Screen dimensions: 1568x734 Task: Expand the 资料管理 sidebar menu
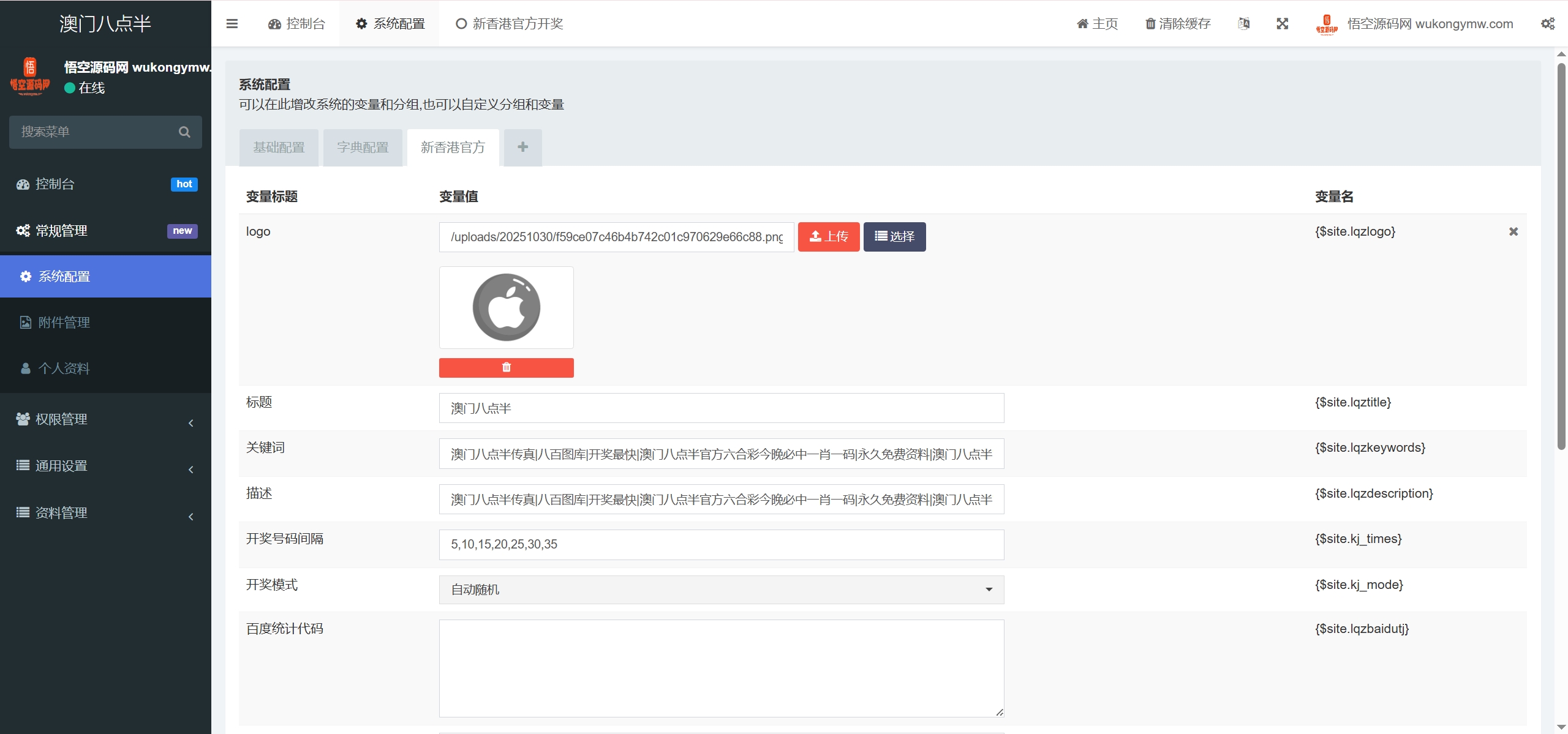point(105,513)
